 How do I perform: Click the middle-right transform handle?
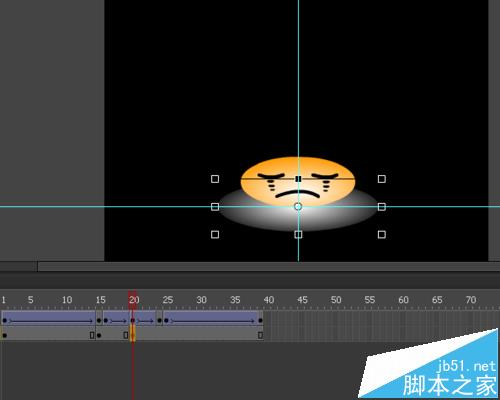tap(382, 207)
